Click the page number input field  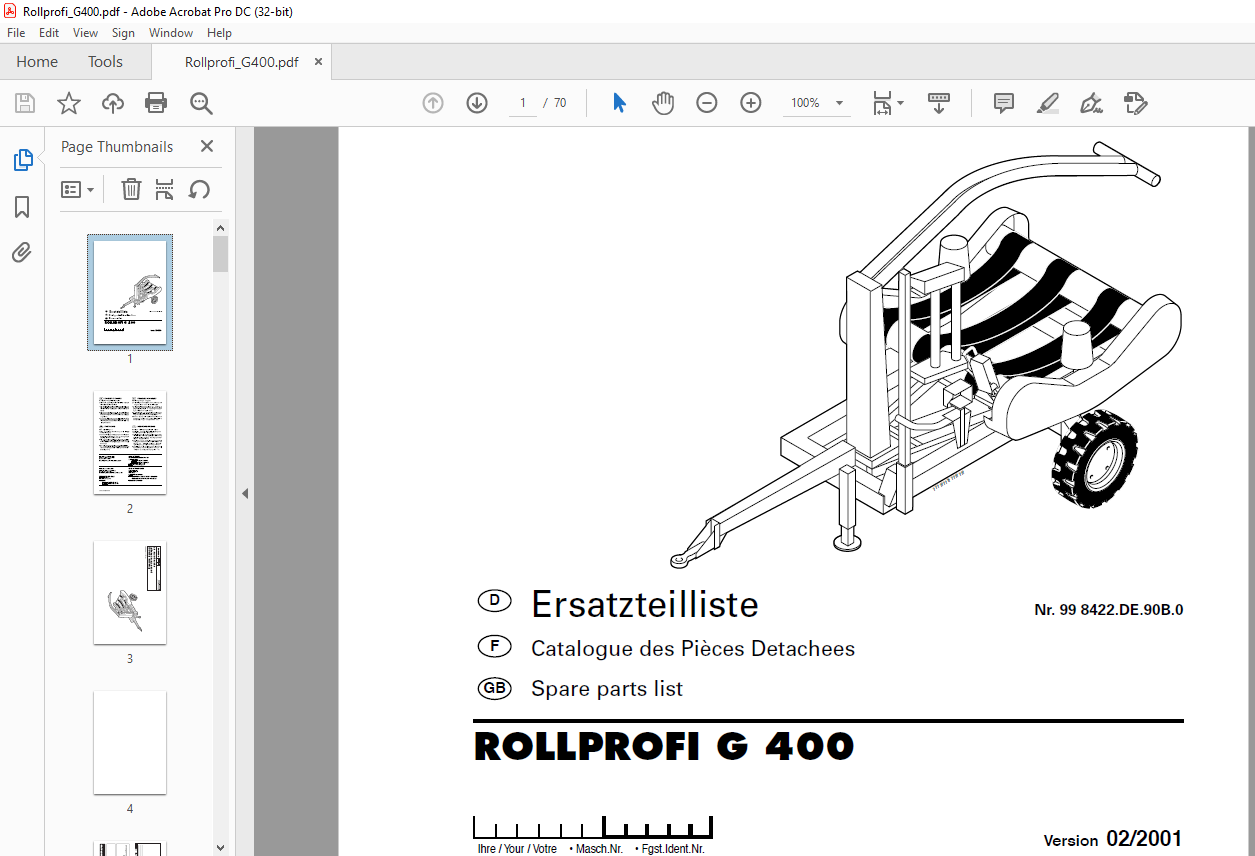523,103
